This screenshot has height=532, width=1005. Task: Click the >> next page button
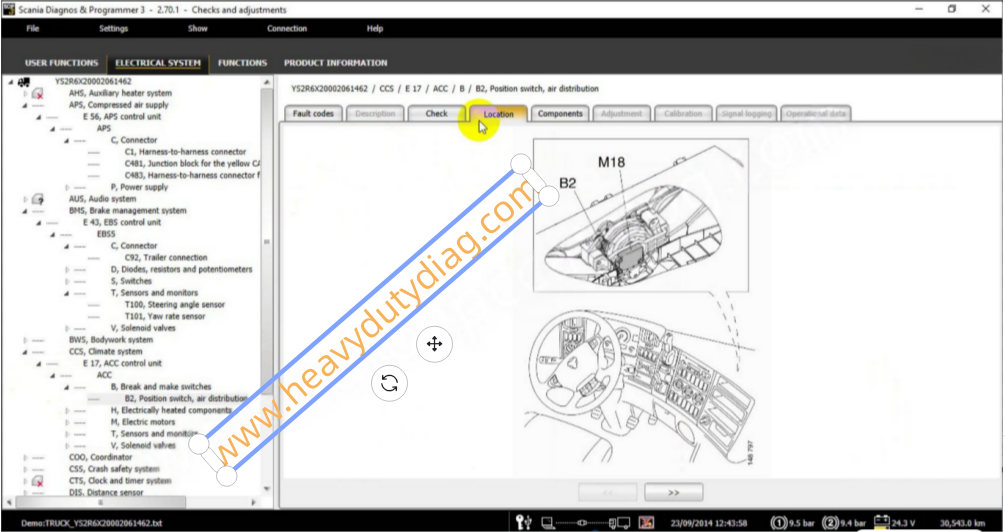click(x=674, y=492)
